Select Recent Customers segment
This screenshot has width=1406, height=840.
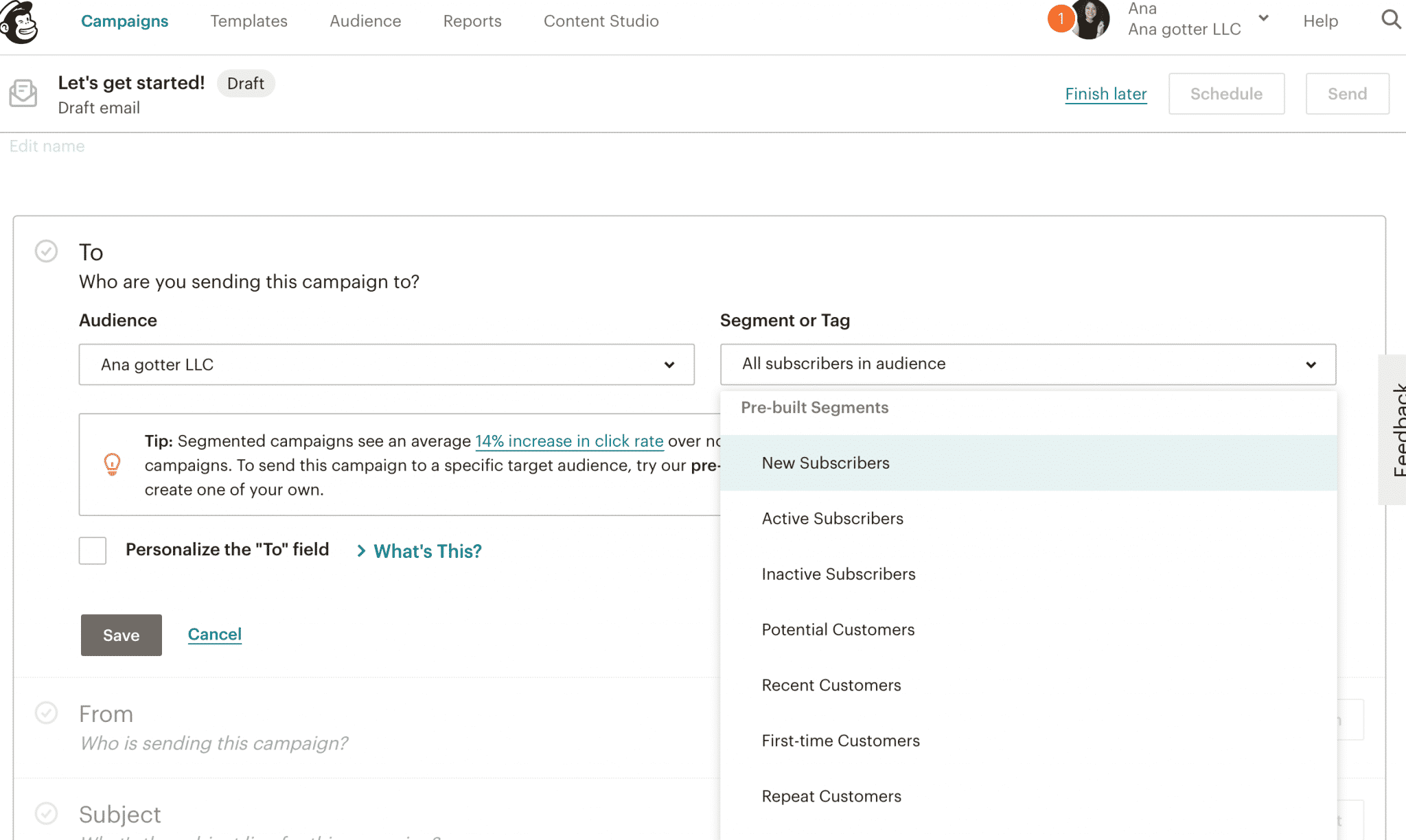pos(1028,685)
